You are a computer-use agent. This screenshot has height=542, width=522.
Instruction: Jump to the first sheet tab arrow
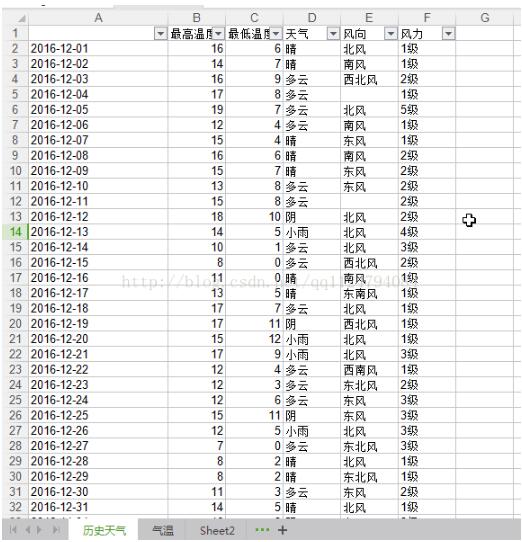(13, 530)
